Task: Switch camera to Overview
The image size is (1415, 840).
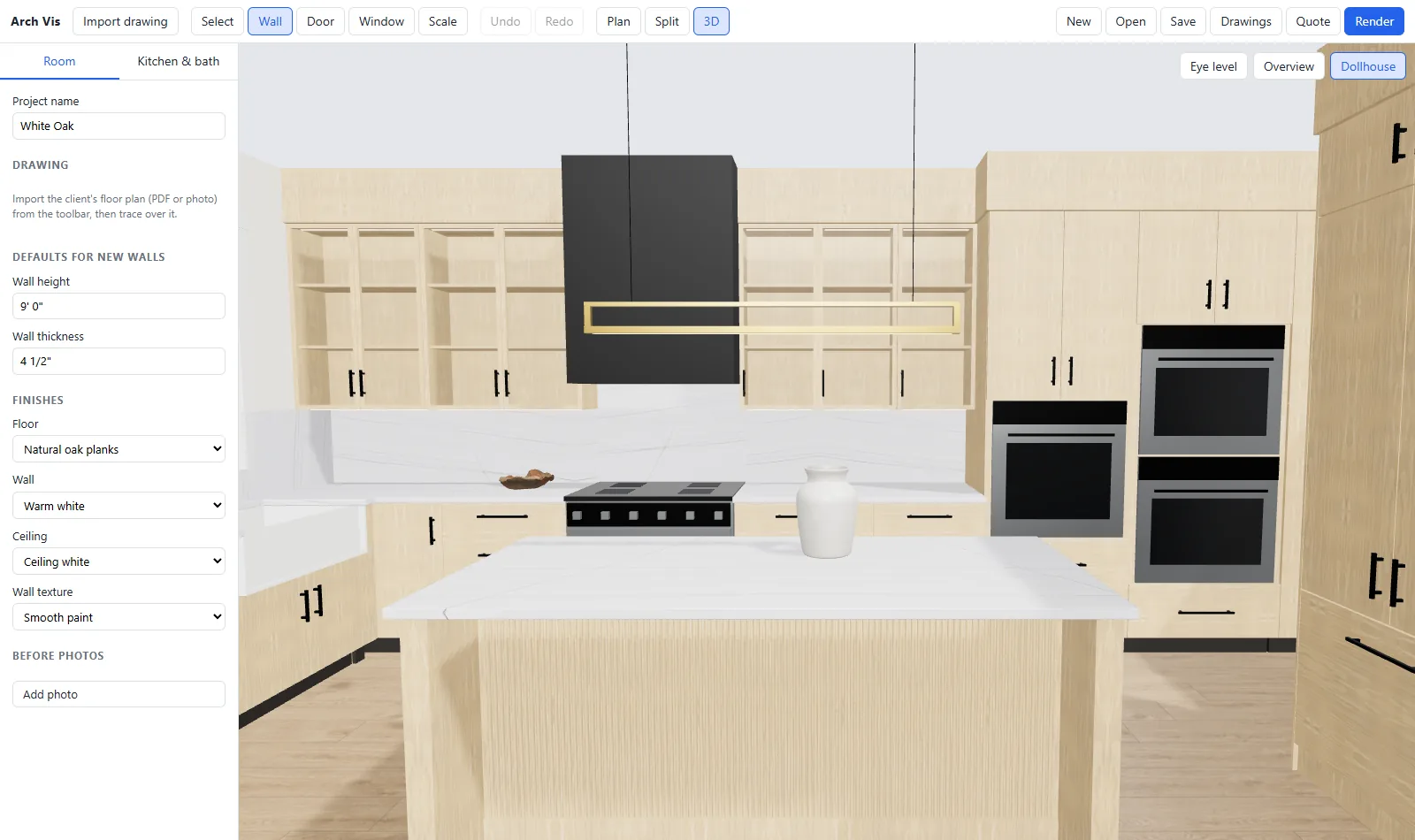Action: tap(1289, 66)
